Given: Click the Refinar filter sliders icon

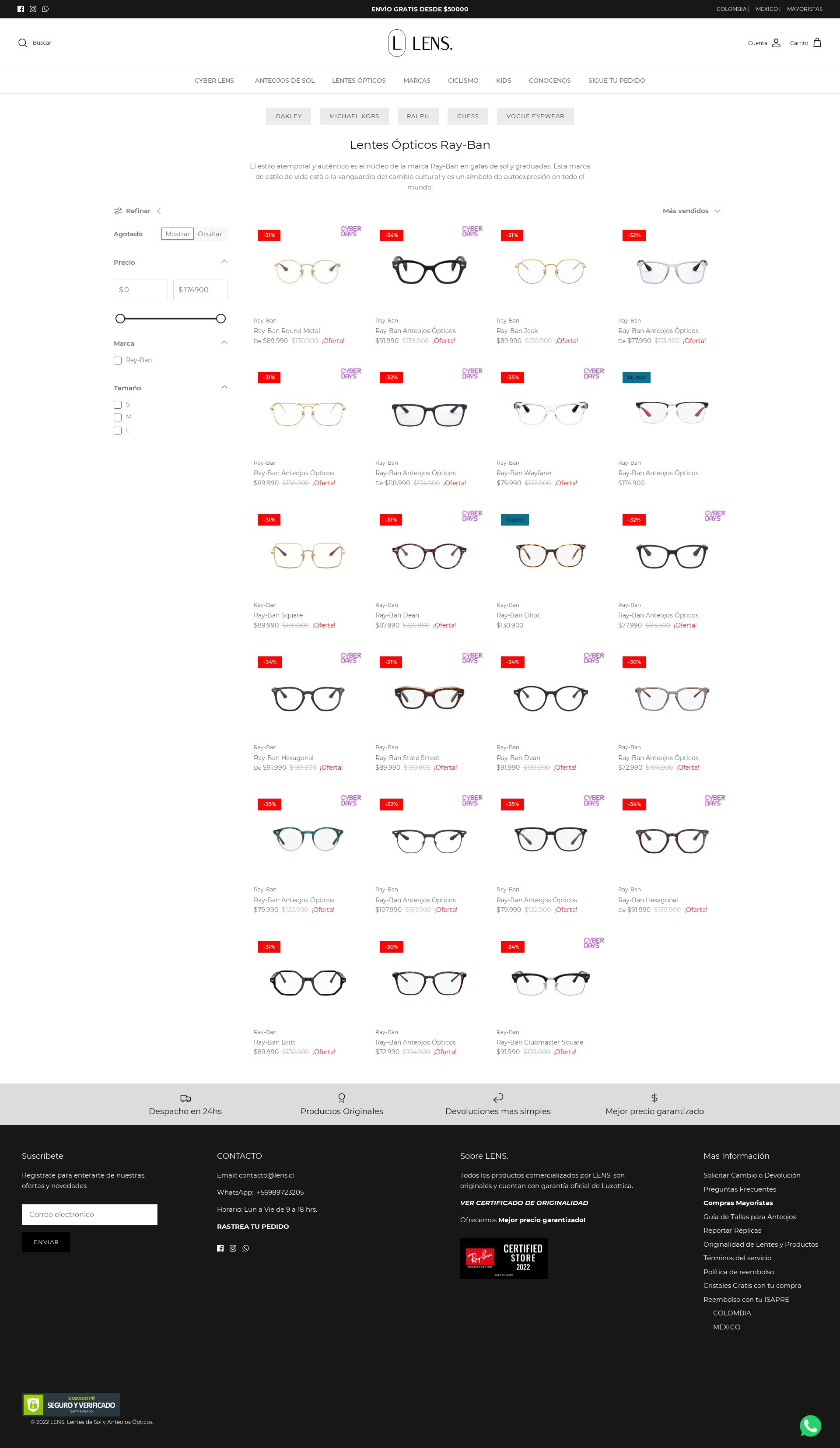Looking at the screenshot, I should (118, 211).
